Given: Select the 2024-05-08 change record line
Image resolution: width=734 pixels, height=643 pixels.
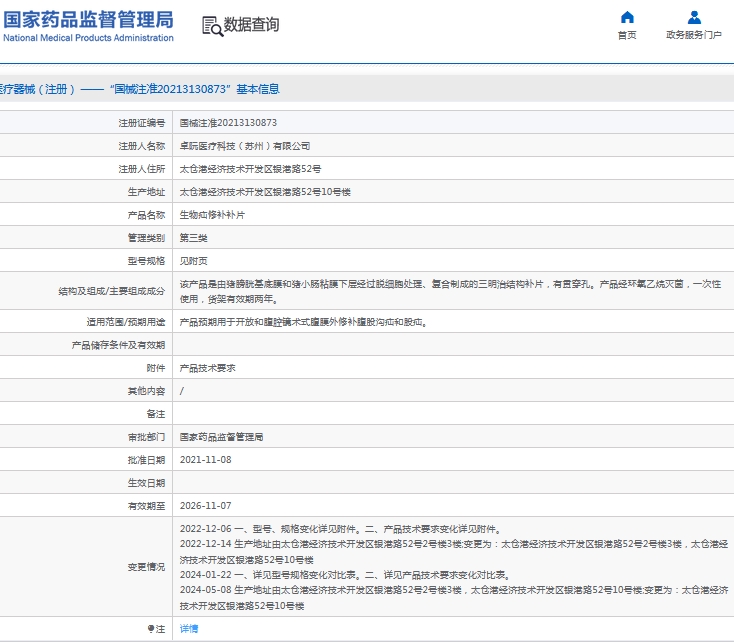Looking at the screenshot, I should [x=454, y=598].
